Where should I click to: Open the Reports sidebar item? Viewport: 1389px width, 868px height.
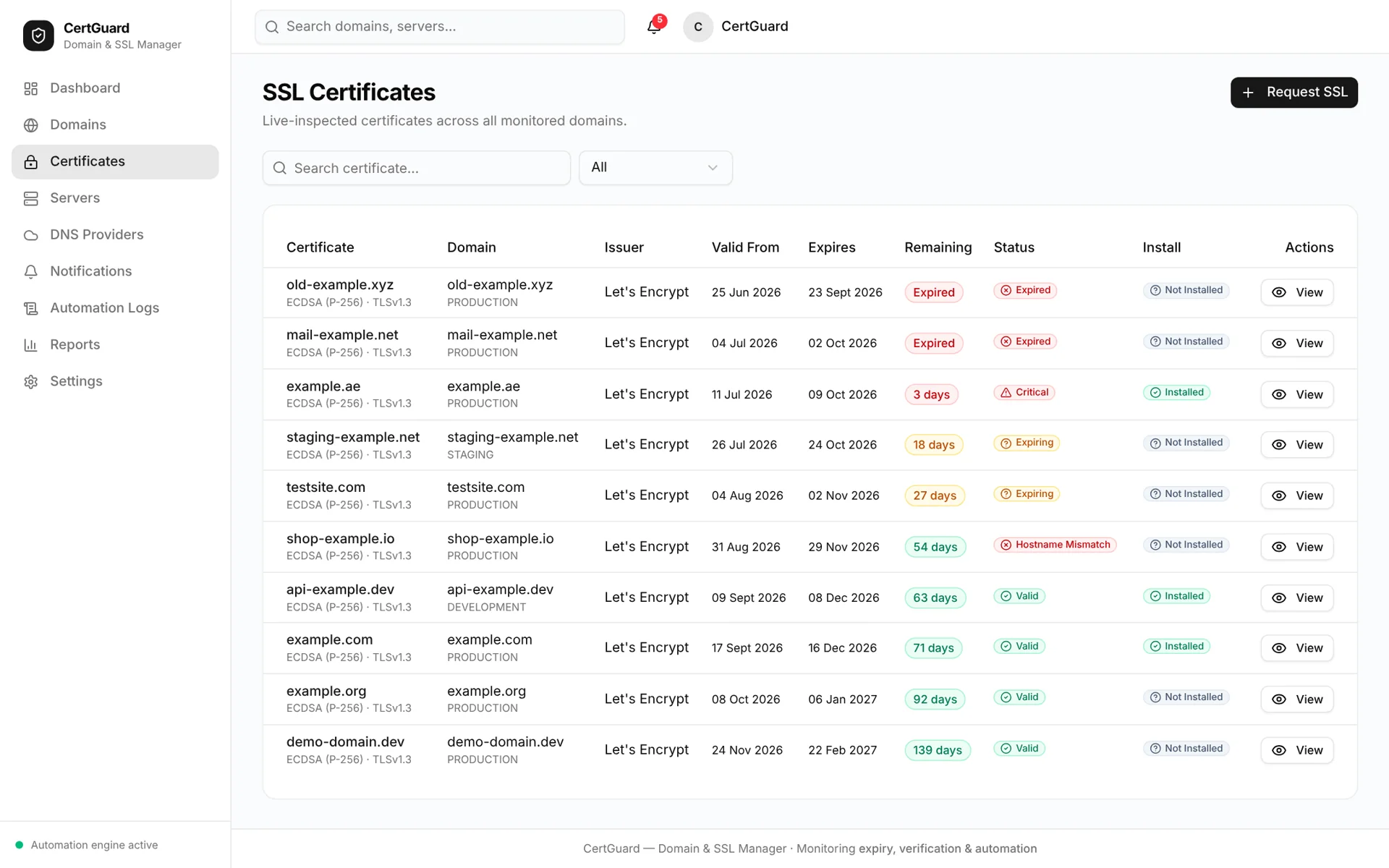[115, 344]
